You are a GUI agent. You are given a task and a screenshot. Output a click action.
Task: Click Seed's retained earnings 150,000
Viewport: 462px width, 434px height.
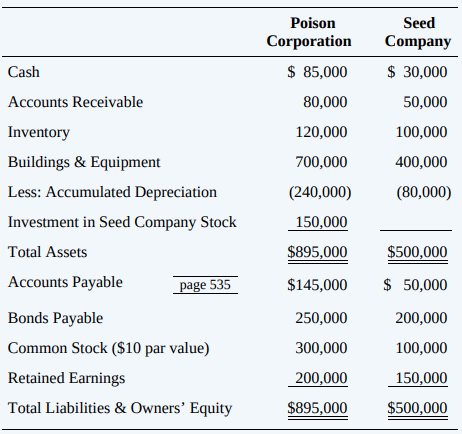[421, 378]
